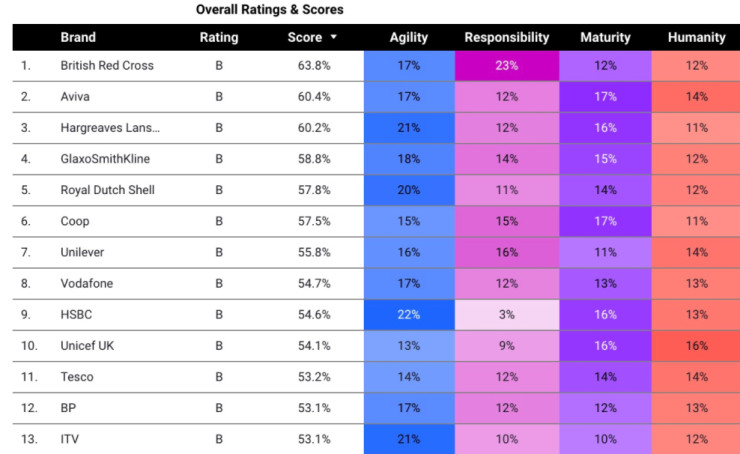This screenshot has height=454, width=740.
Task: Sort table by Brand column header
Action: coord(78,38)
